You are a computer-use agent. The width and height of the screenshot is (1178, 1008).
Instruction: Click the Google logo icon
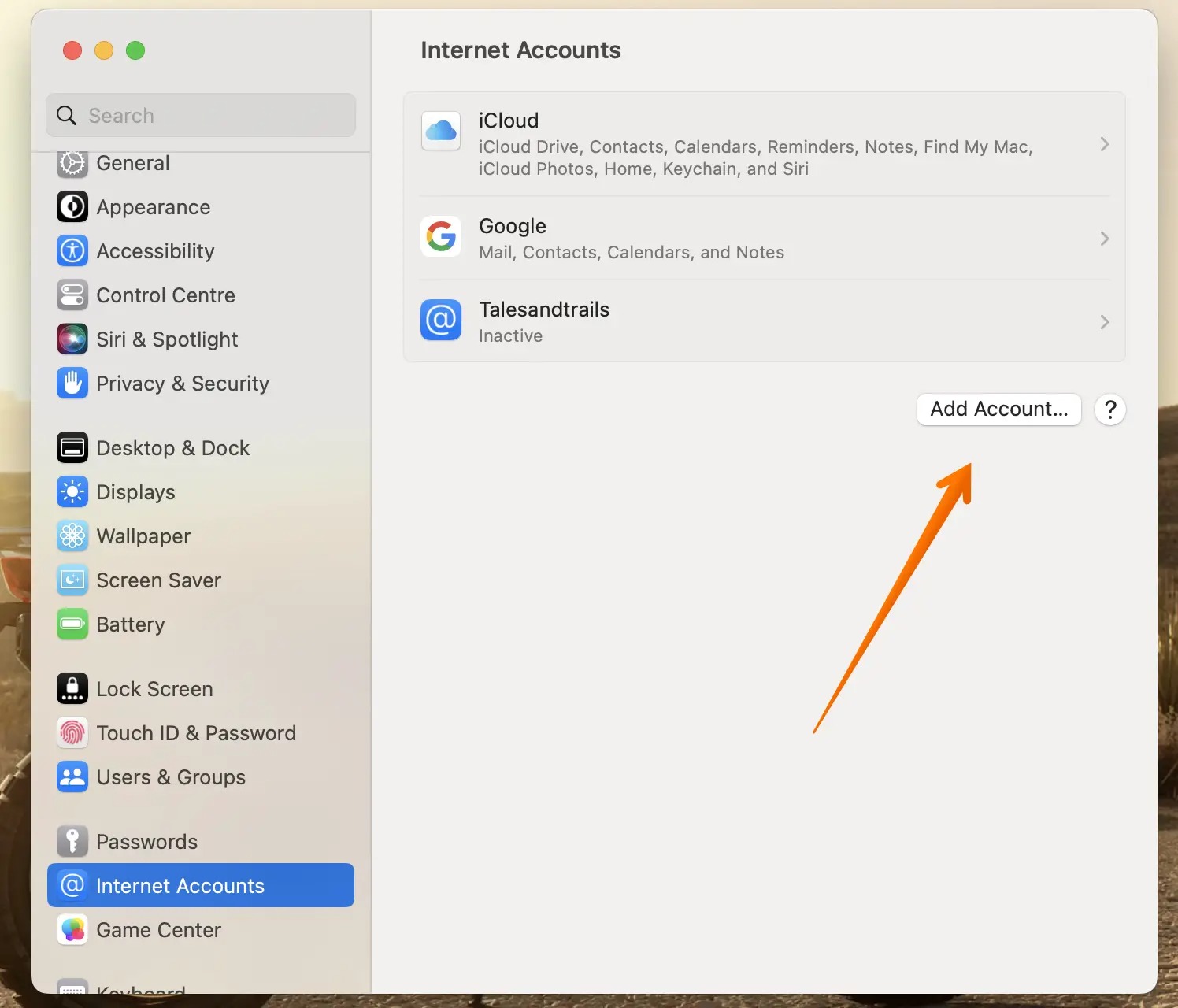pos(441,236)
